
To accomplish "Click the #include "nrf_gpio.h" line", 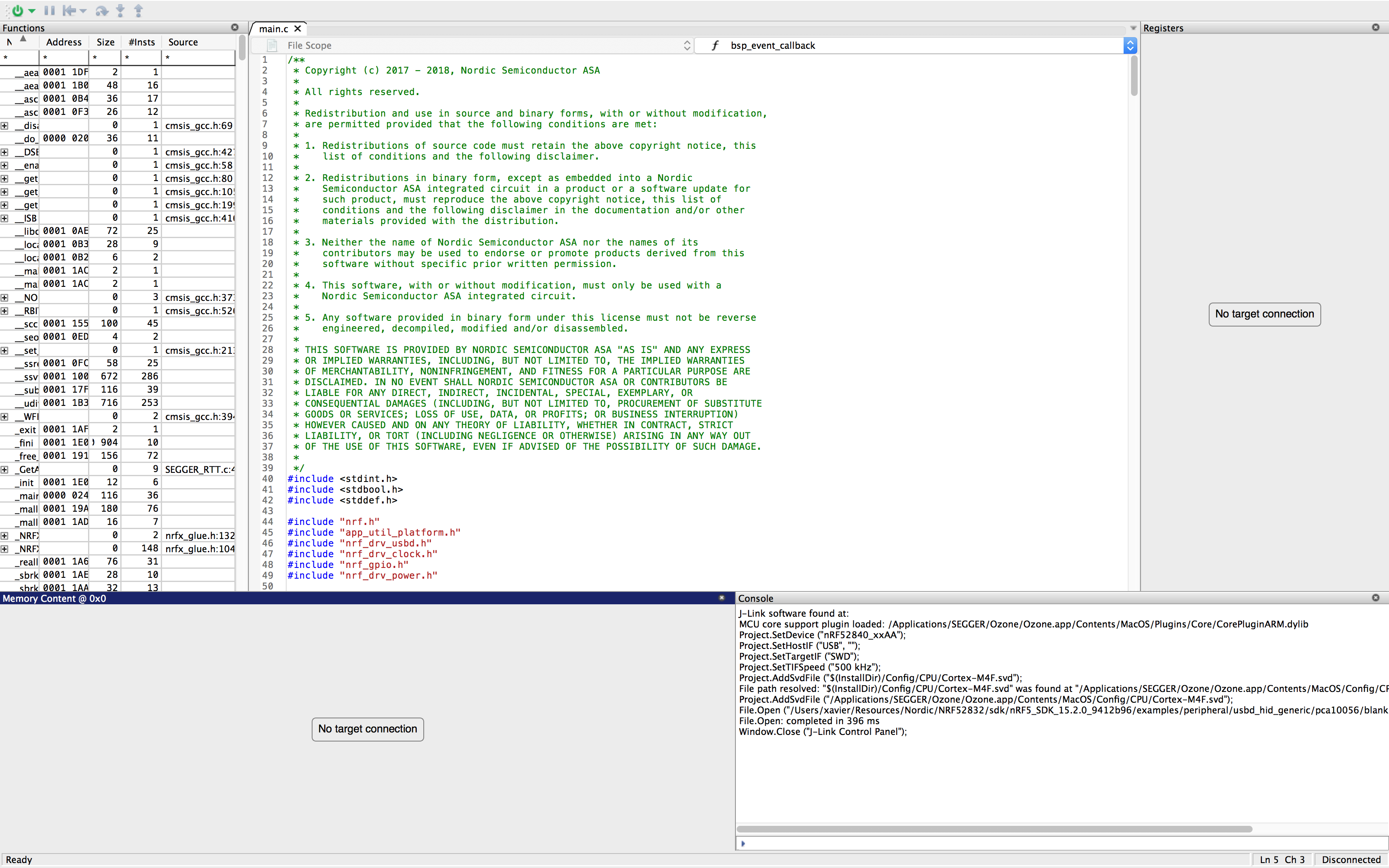I will point(348,565).
